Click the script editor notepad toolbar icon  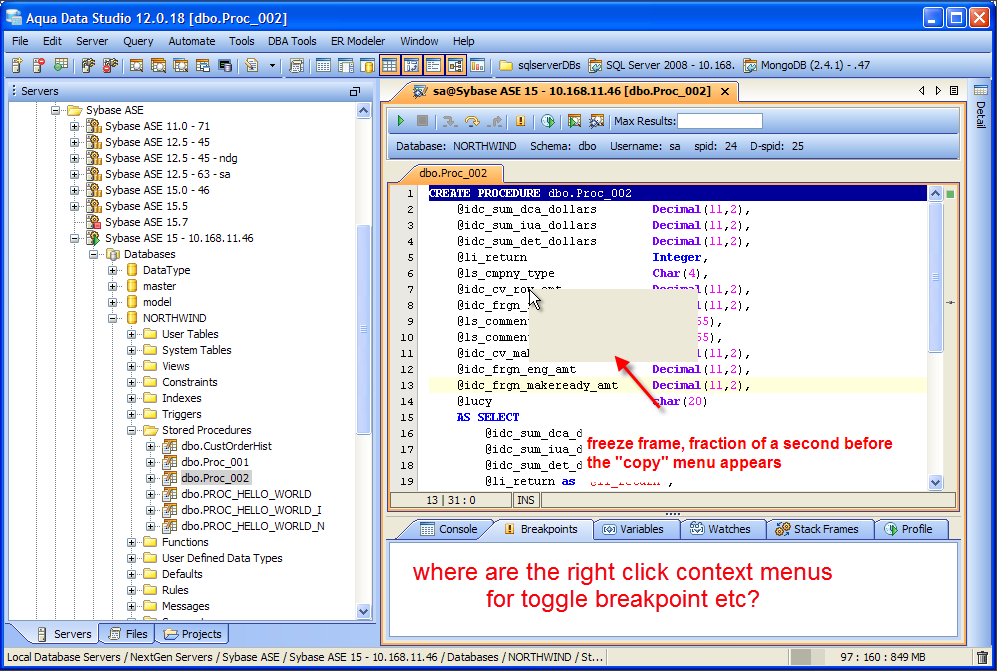point(252,65)
